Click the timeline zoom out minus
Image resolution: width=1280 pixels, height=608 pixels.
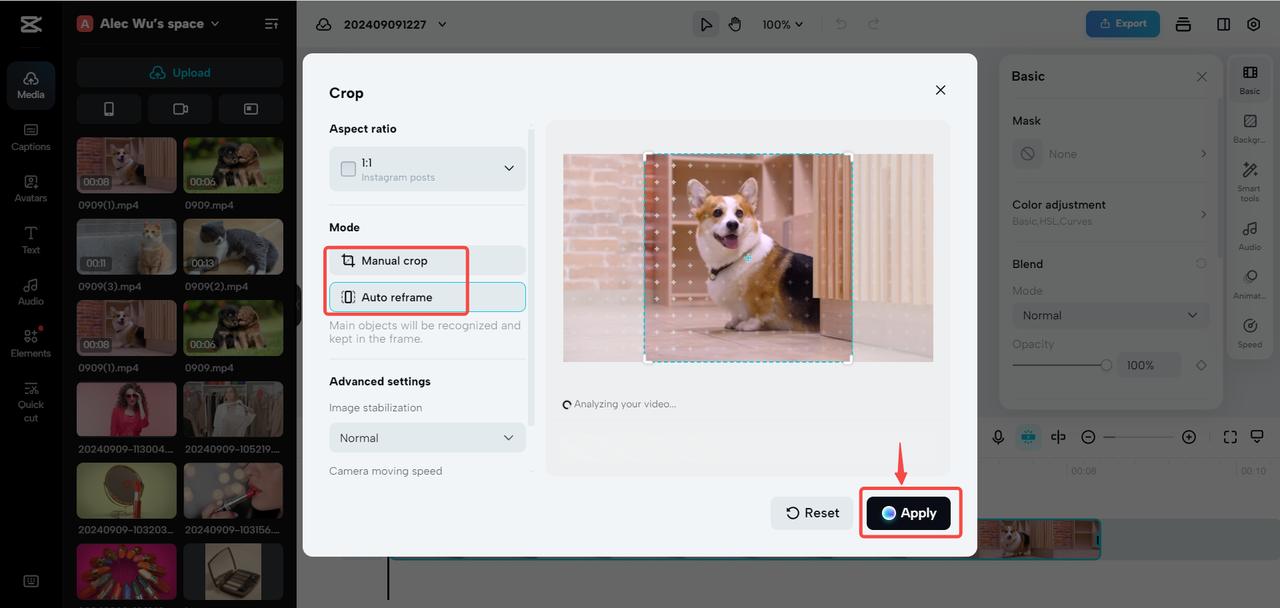click(1088, 437)
